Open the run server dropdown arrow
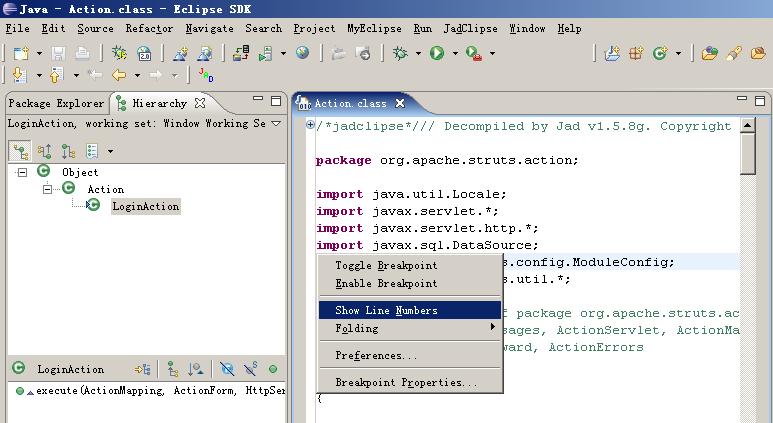773x423 pixels. tap(283, 53)
